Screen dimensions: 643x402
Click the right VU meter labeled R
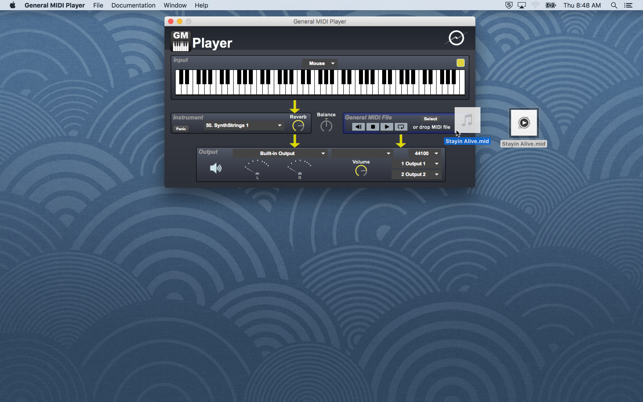[300, 169]
